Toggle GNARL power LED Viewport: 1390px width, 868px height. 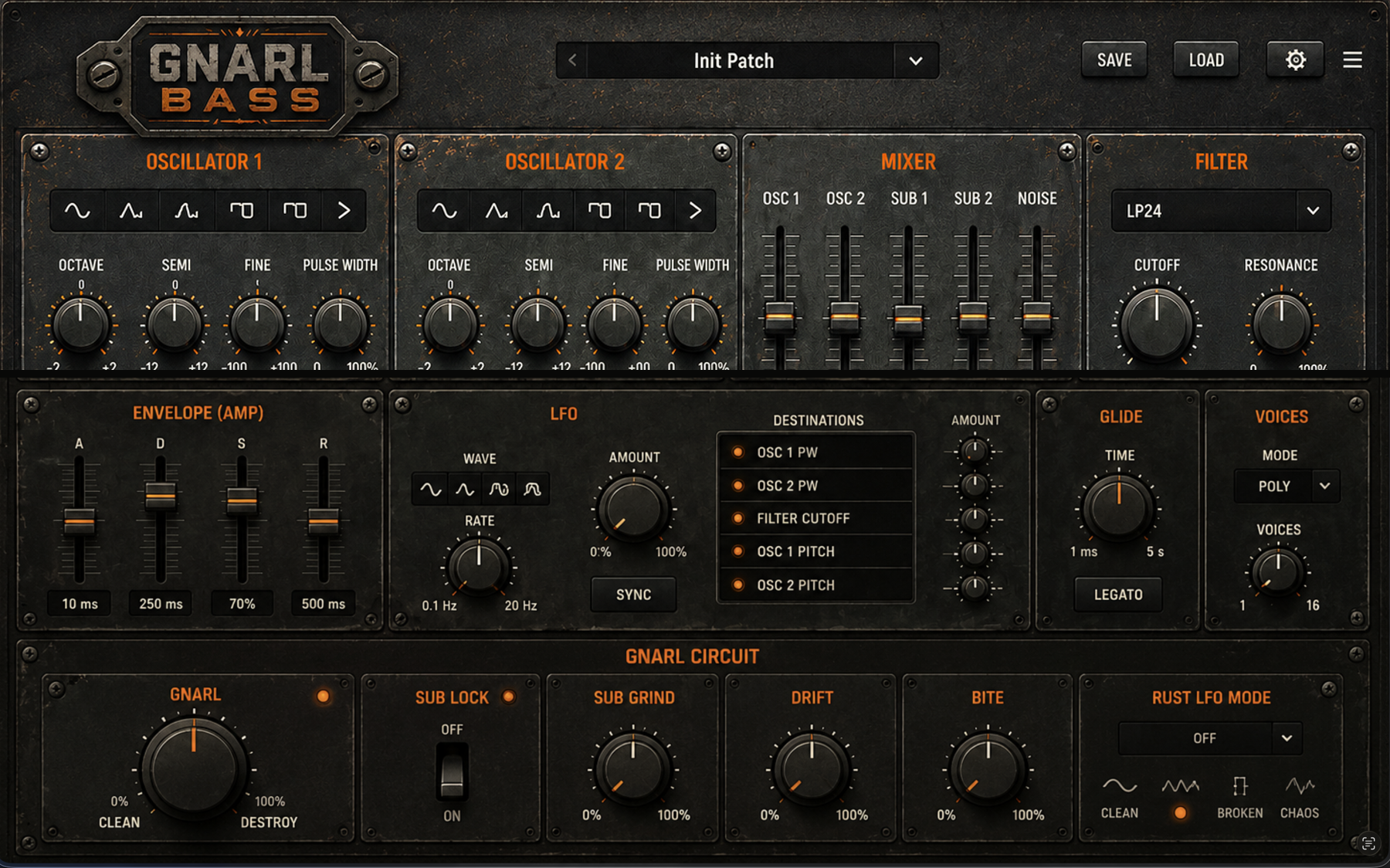coord(323,697)
